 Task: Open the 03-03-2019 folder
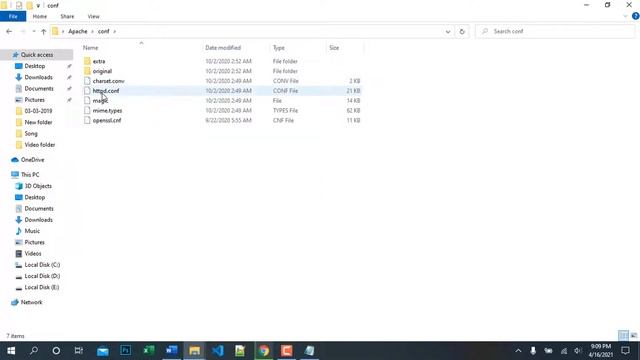(38, 111)
